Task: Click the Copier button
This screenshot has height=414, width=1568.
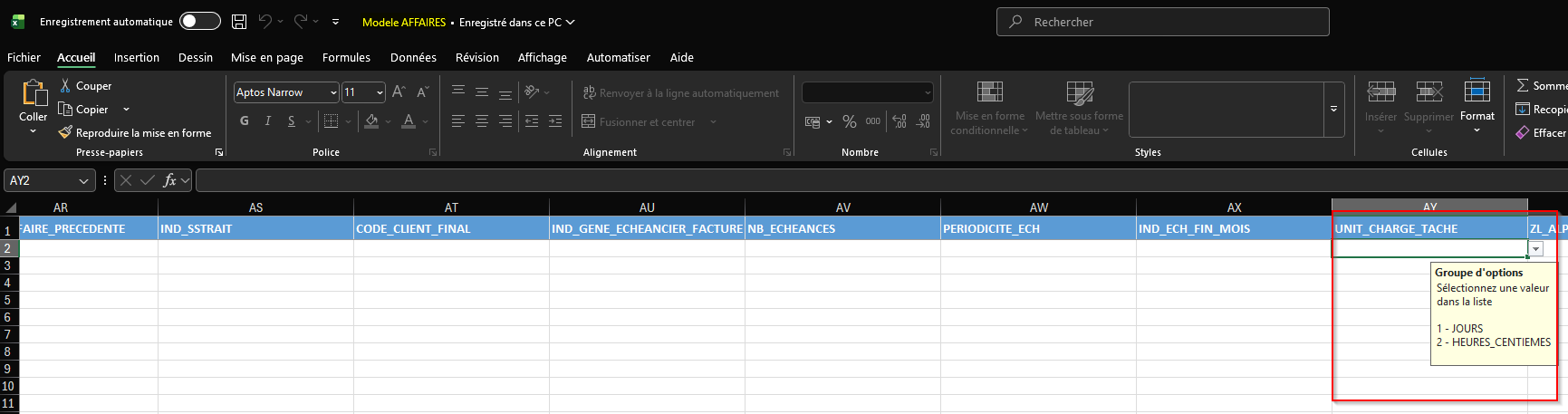Action: (83, 109)
